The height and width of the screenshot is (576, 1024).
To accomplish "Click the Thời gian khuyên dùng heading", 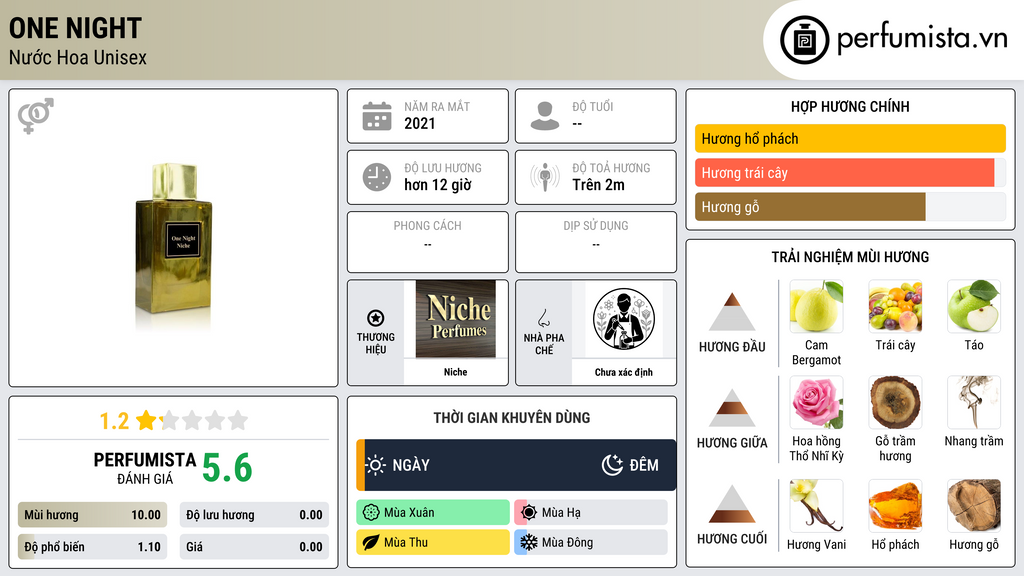I will point(512,418).
